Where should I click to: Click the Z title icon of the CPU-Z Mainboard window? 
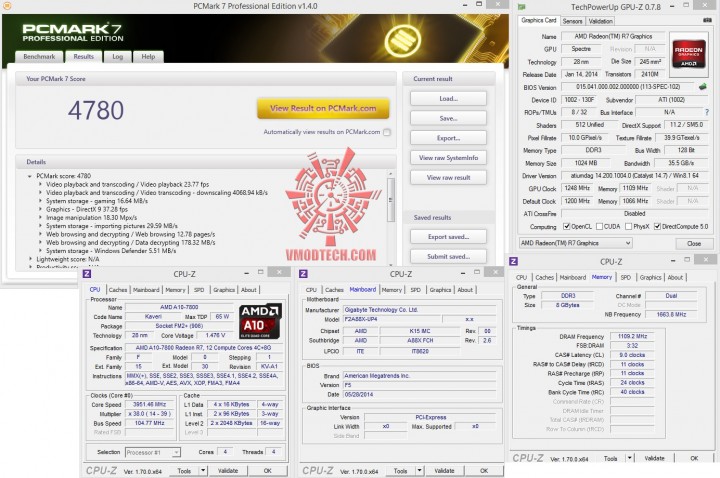coord(303,274)
